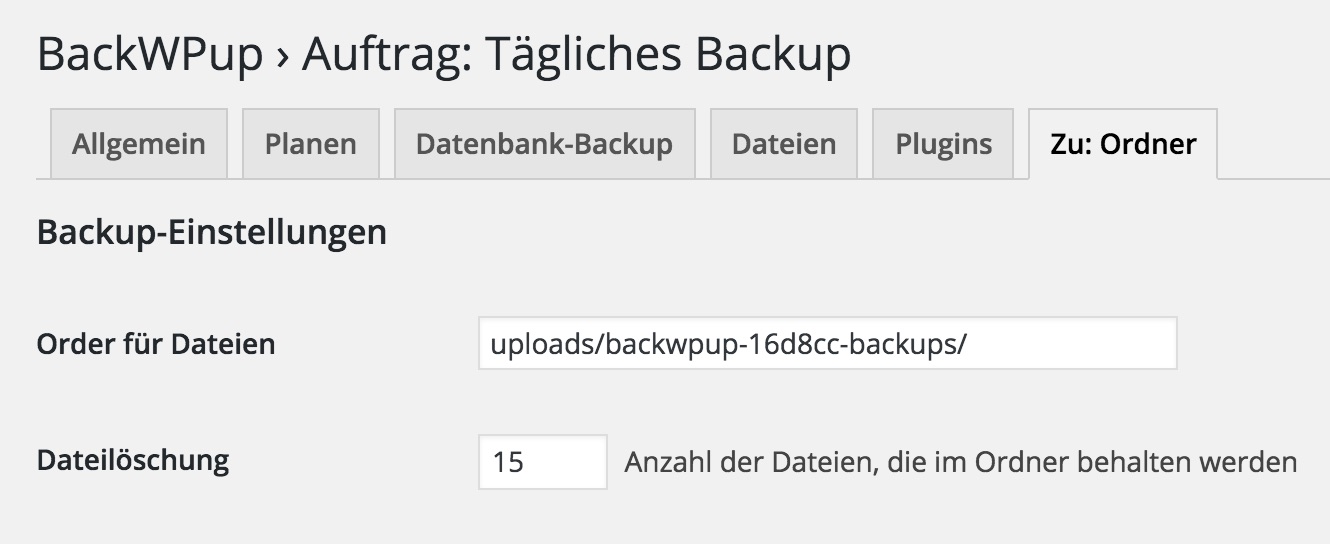Open the Planen tab

(x=310, y=144)
